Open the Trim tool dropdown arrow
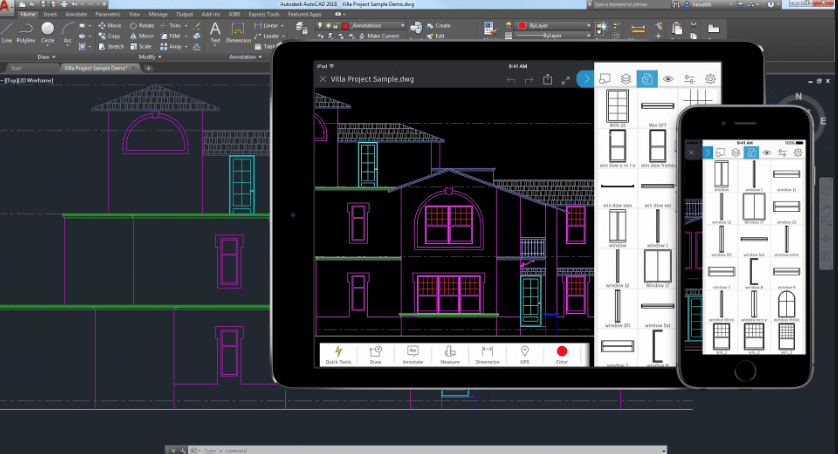Viewport: 838px width, 454px height. tap(186, 26)
